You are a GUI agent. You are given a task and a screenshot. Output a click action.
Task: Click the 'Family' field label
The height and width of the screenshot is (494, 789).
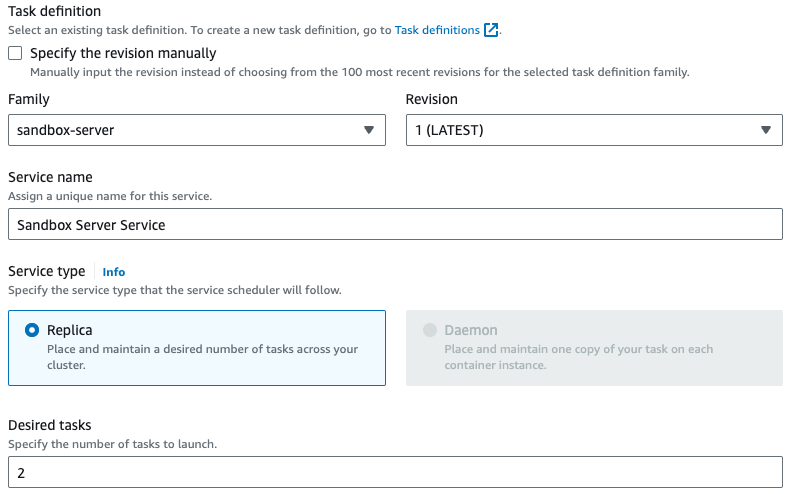(29, 99)
